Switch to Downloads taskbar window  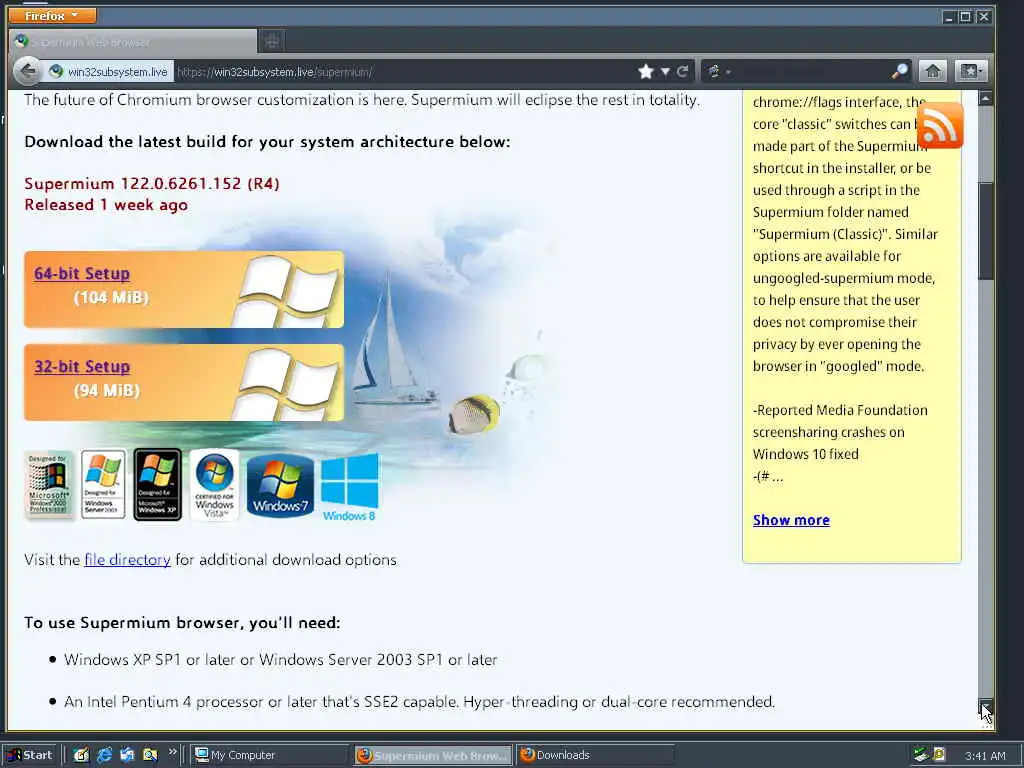pyautogui.click(x=595, y=755)
